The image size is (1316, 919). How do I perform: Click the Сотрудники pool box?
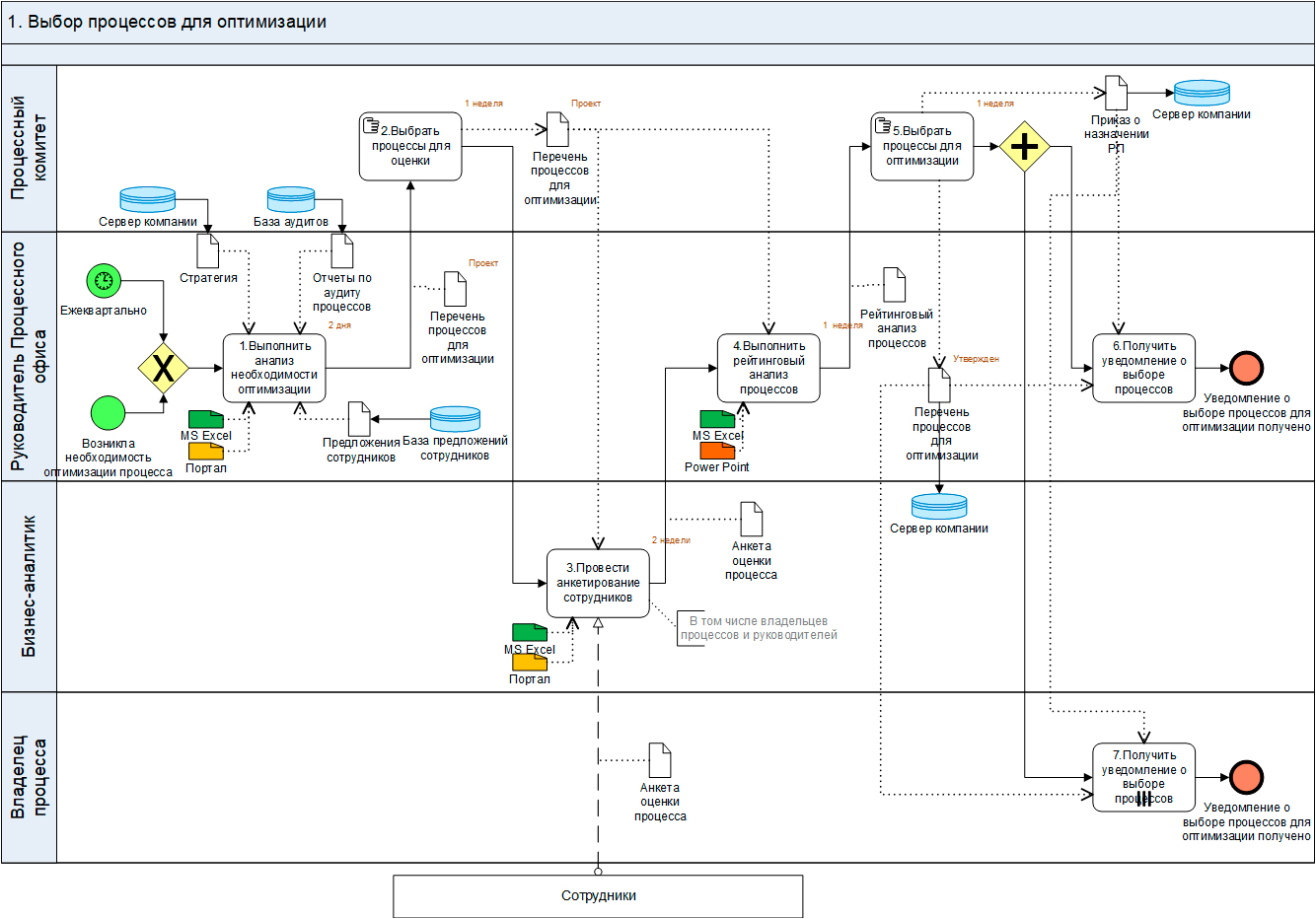(598, 896)
